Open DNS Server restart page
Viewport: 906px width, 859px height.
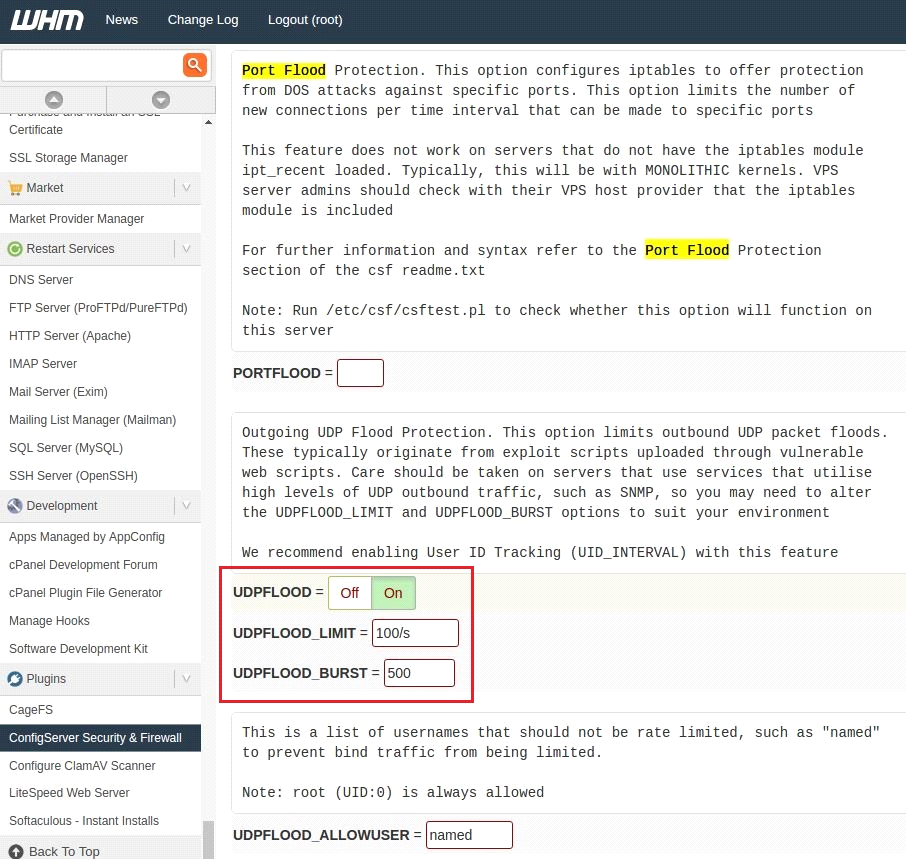point(41,280)
